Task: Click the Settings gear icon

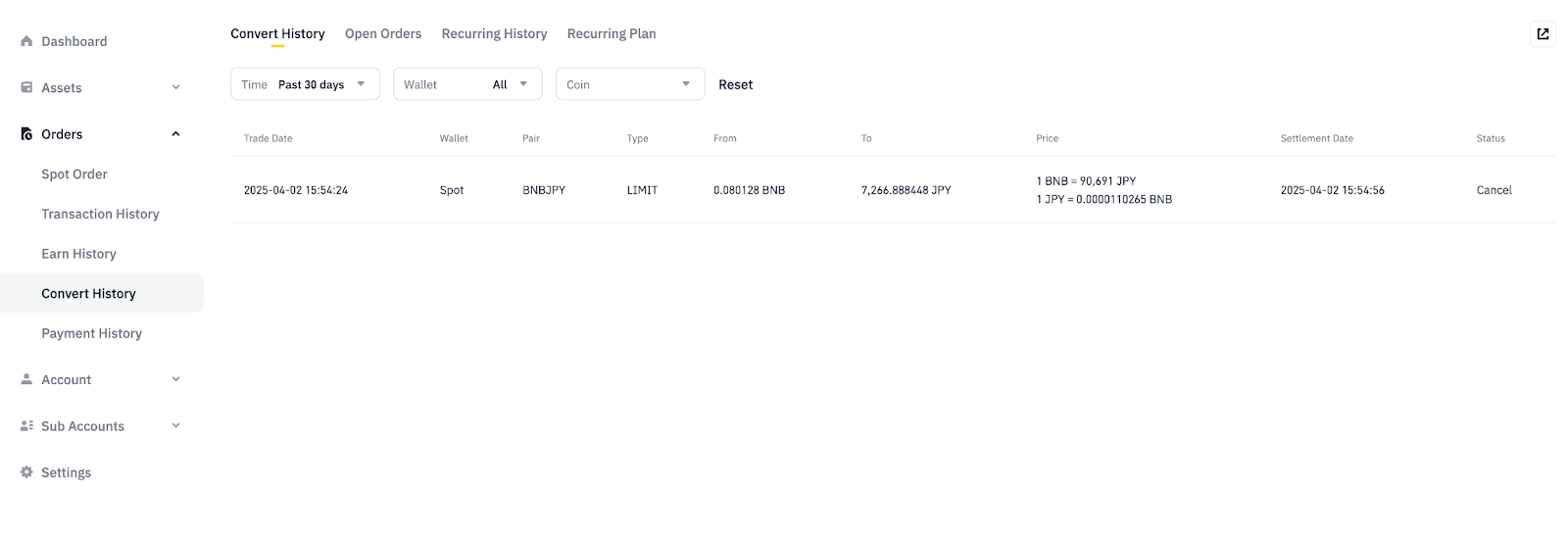Action: pyautogui.click(x=26, y=472)
